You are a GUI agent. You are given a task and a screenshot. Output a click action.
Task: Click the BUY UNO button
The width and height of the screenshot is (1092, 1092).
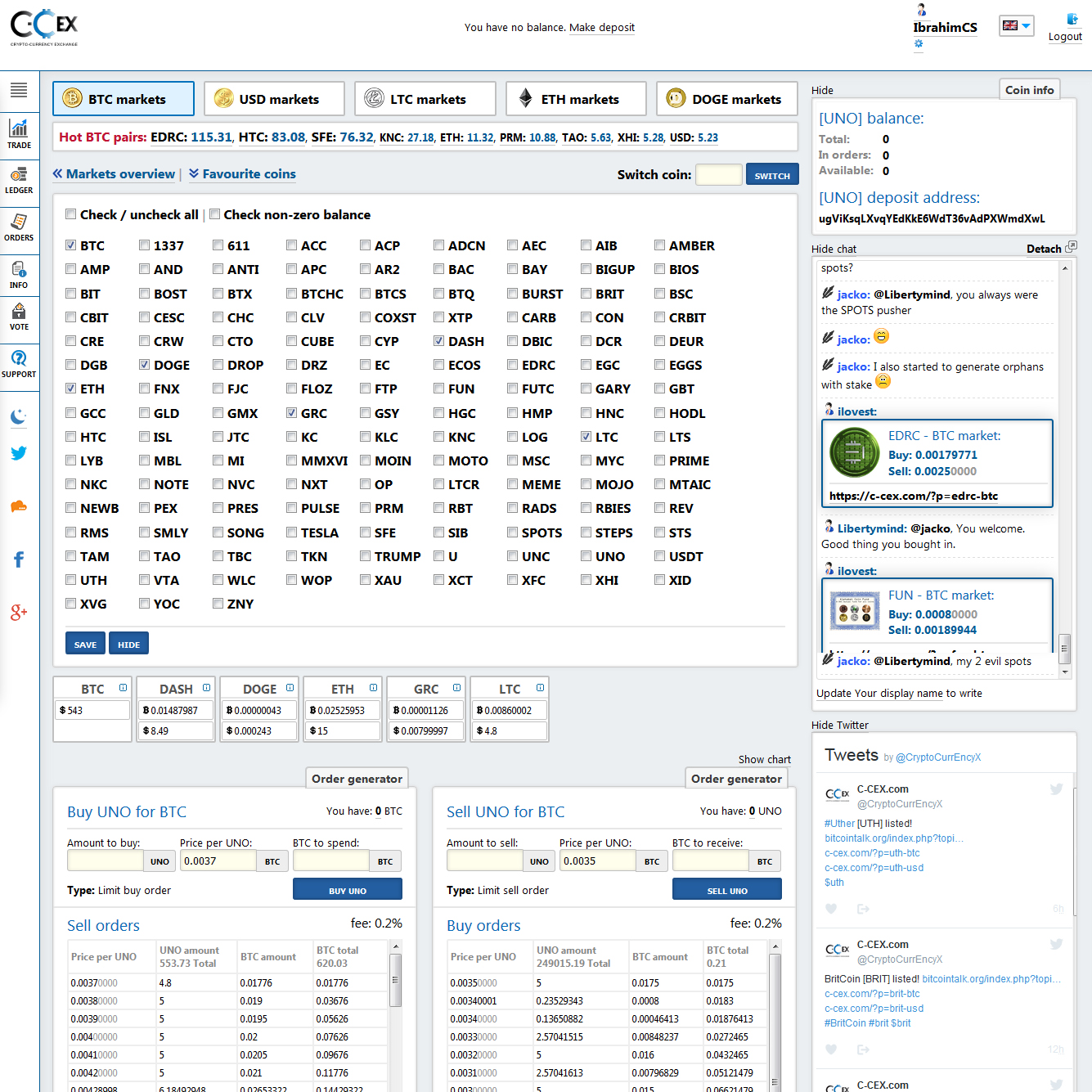(348, 889)
